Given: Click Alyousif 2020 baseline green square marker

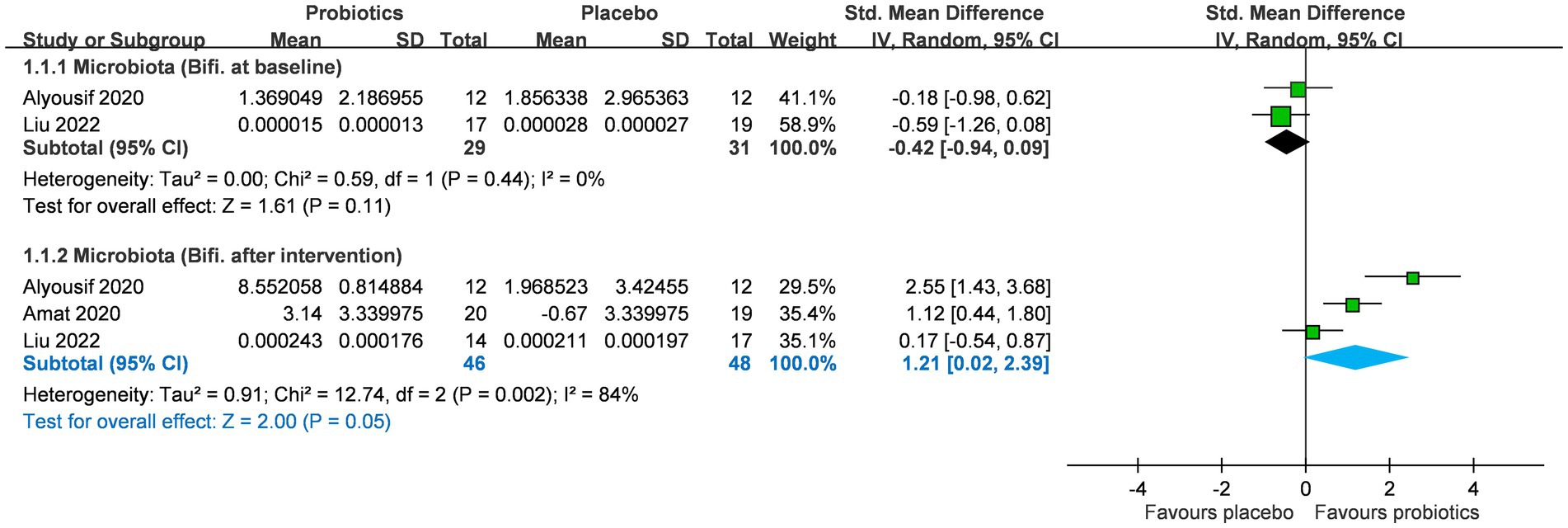Looking at the screenshot, I should click(1298, 89).
